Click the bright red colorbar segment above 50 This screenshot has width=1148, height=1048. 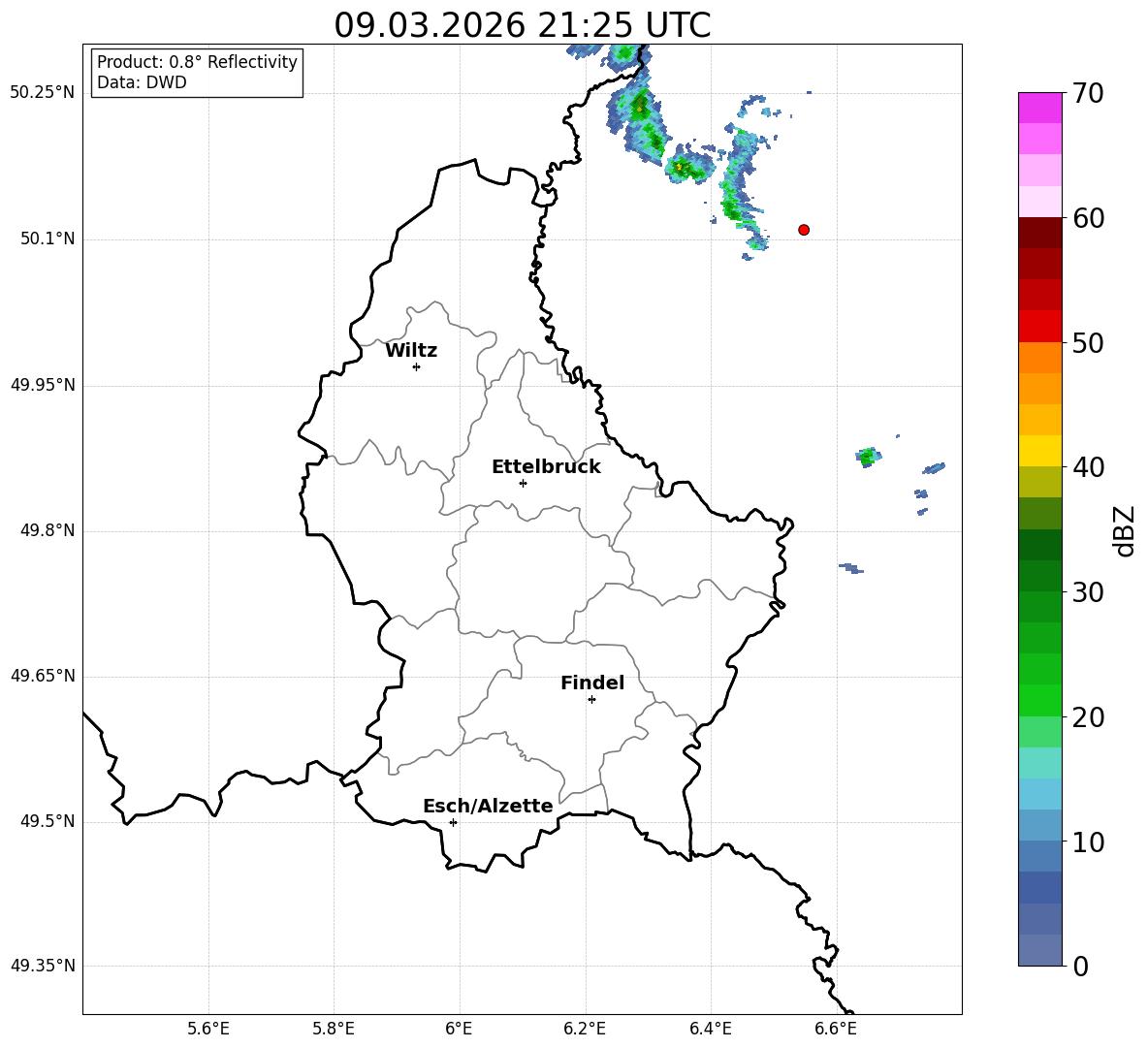[x=1039, y=327]
